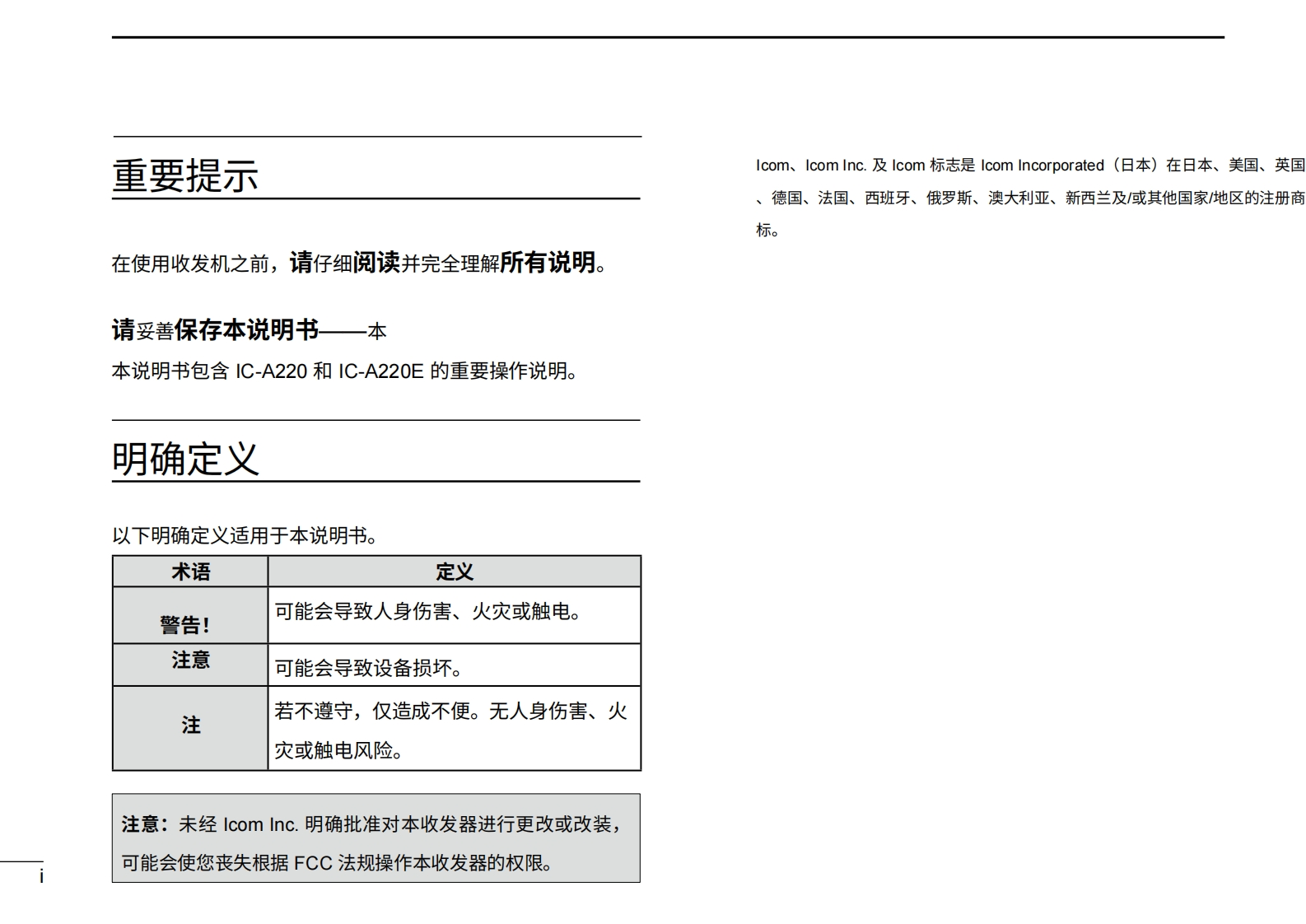Click the 可能会导致设备损坏 definition text
Viewport: 1306px width, 924px height.
pos(369,668)
